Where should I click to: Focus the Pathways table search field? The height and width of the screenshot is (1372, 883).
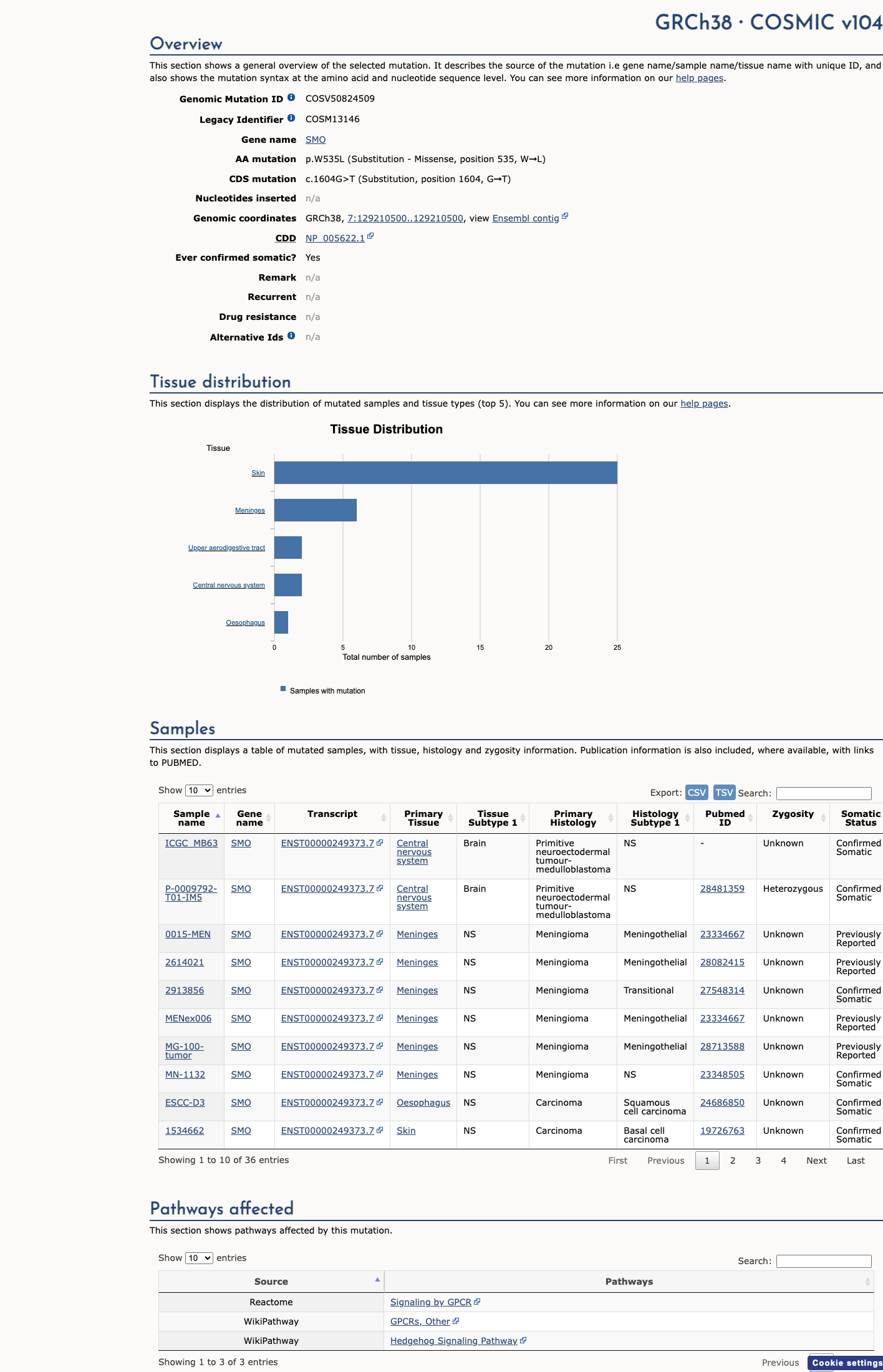click(824, 1261)
